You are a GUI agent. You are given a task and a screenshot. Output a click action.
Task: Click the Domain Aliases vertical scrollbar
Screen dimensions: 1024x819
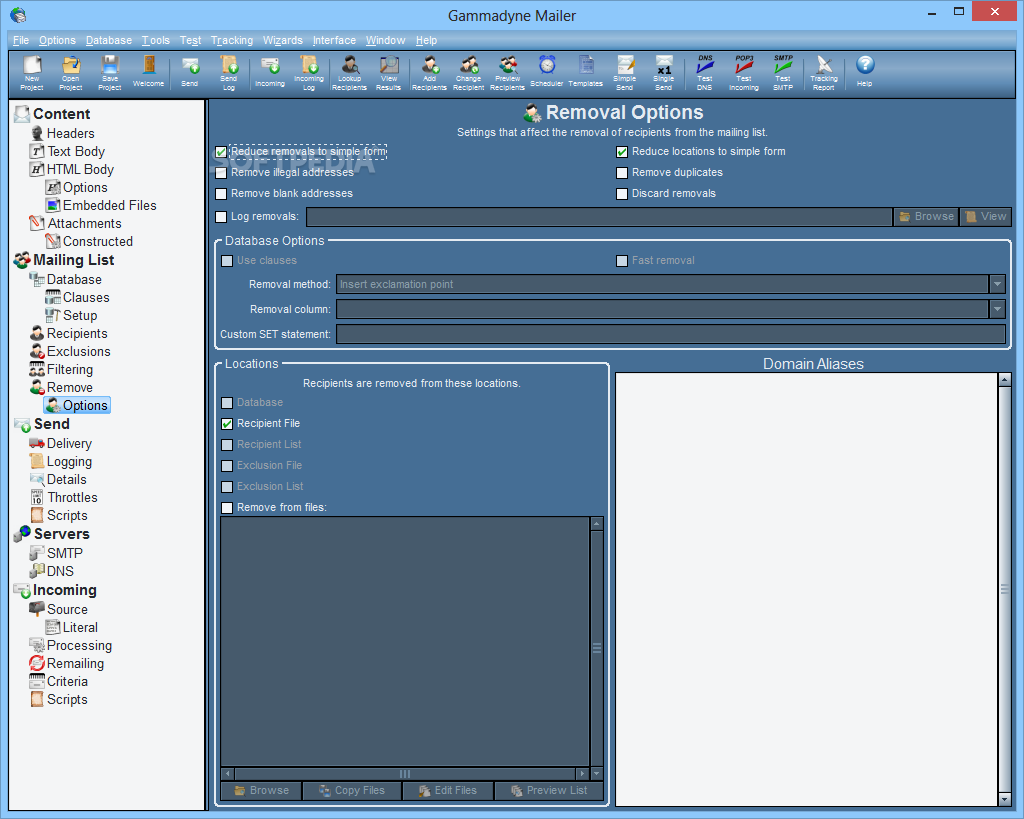point(1004,590)
